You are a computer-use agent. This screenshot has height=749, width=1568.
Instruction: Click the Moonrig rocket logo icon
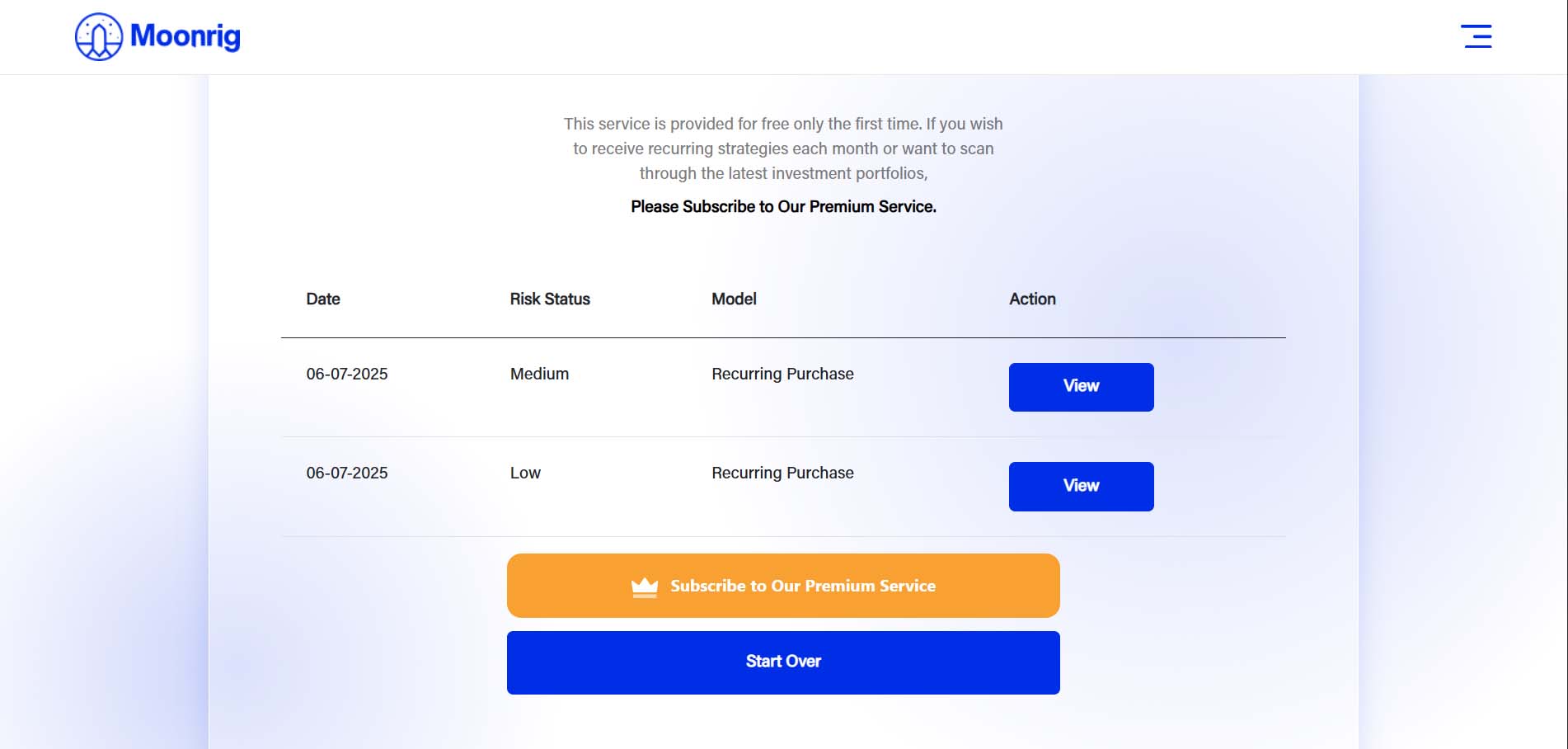coord(99,36)
